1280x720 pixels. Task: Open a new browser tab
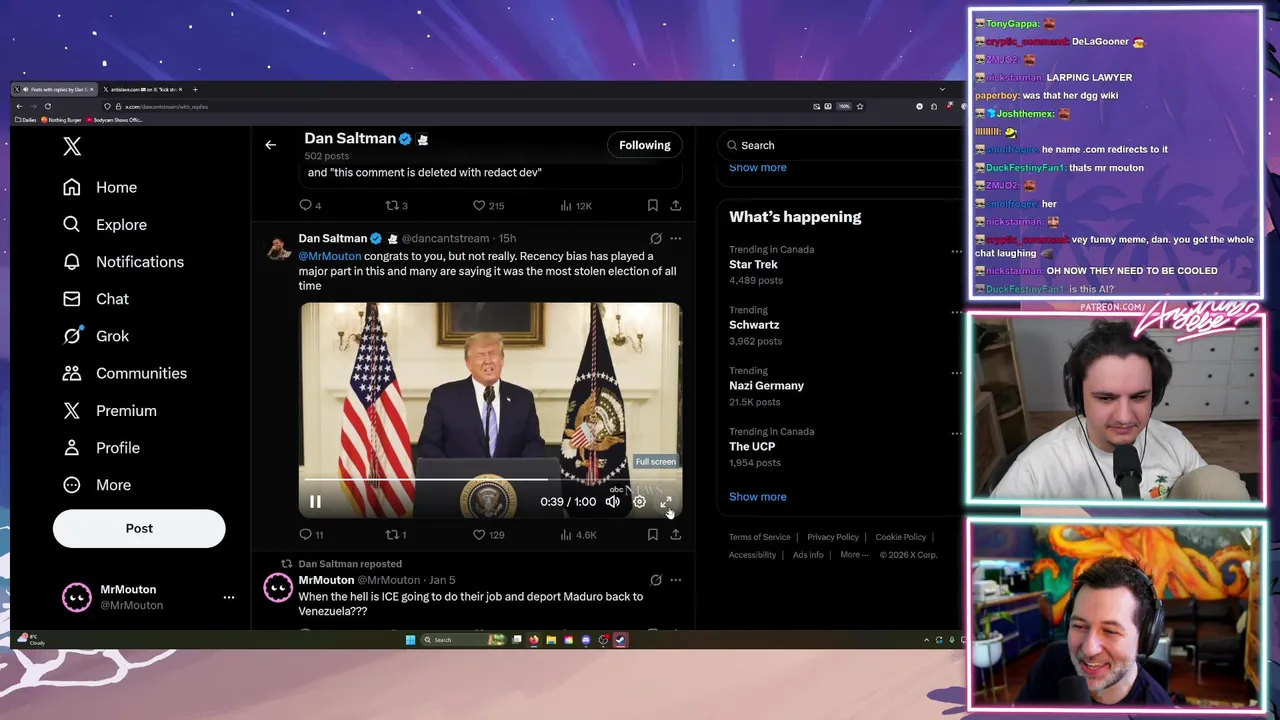point(195,90)
